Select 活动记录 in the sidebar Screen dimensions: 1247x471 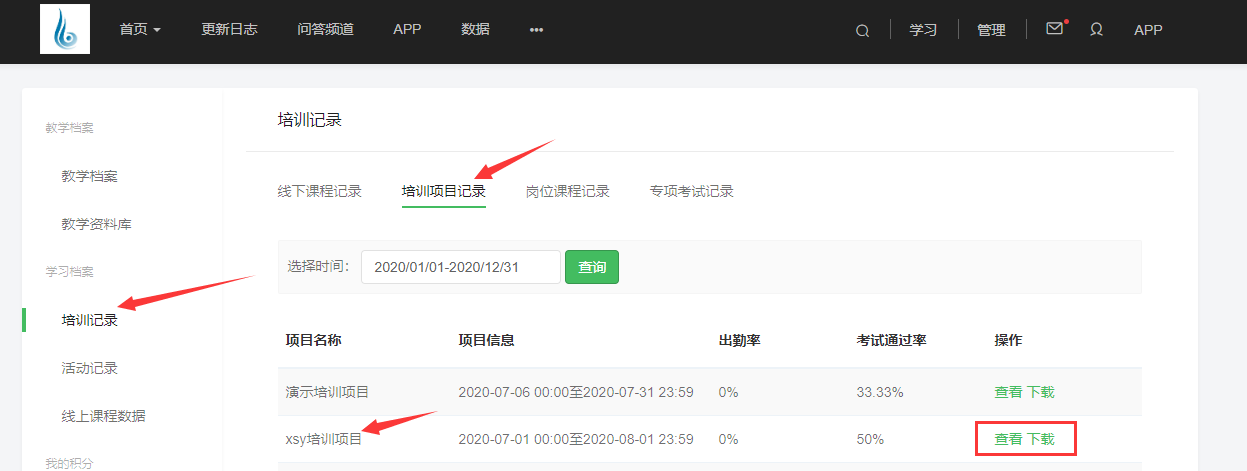pyautogui.click(x=89, y=368)
